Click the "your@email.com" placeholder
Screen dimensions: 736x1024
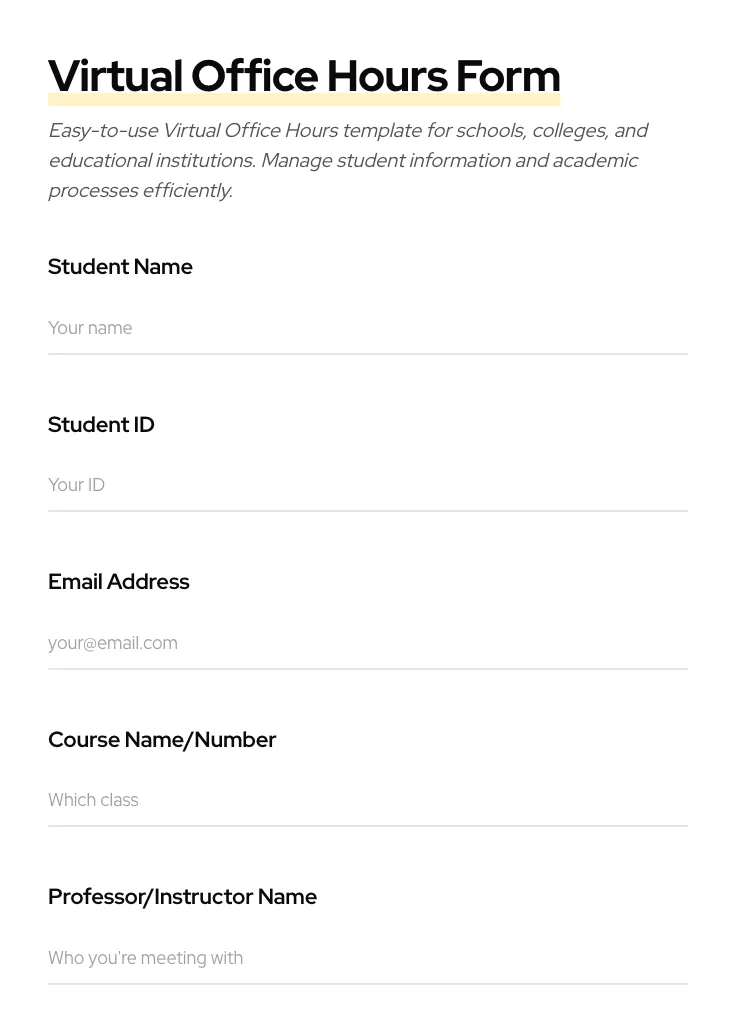click(x=113, y=643)
